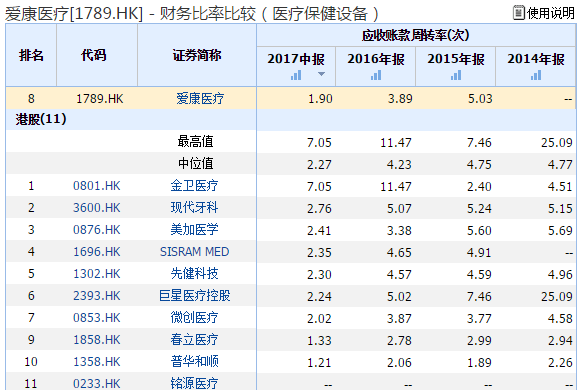579x390 pixels.
Task: Click stock code 0233.HK
Action: click(x=97, y=384)
